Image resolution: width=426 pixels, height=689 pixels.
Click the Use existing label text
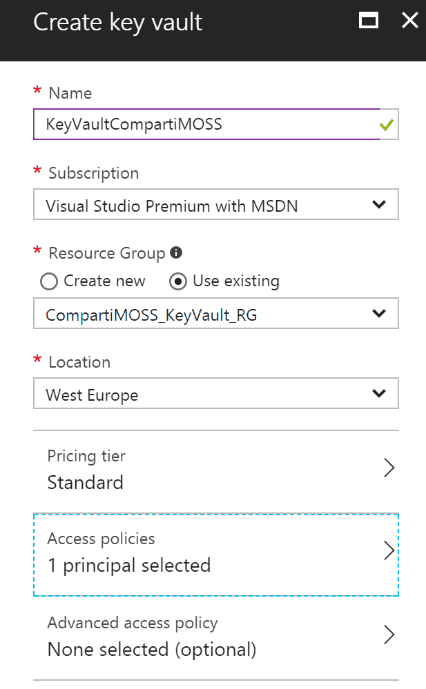pos(236,281)
